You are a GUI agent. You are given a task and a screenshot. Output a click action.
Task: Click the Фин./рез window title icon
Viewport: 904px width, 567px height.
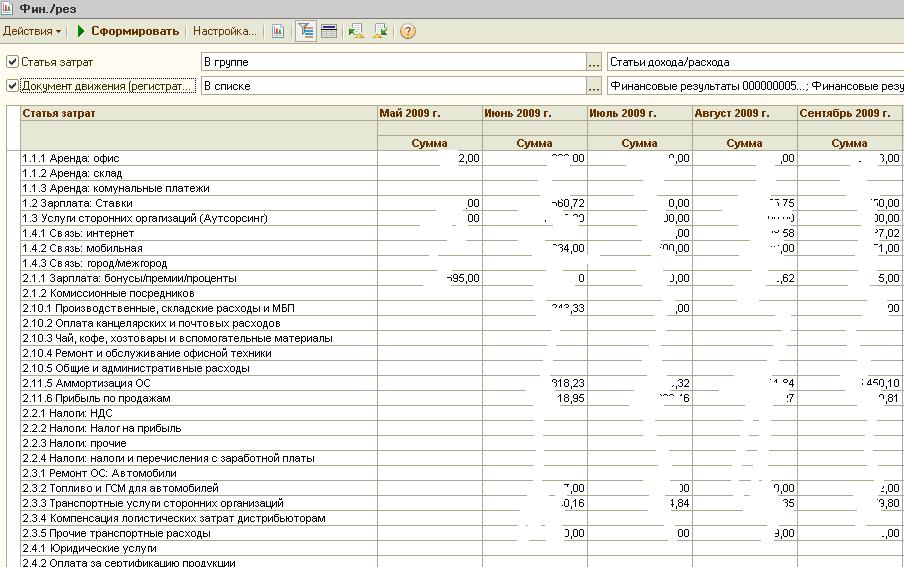pyautogui.click(x=9, y=8)
